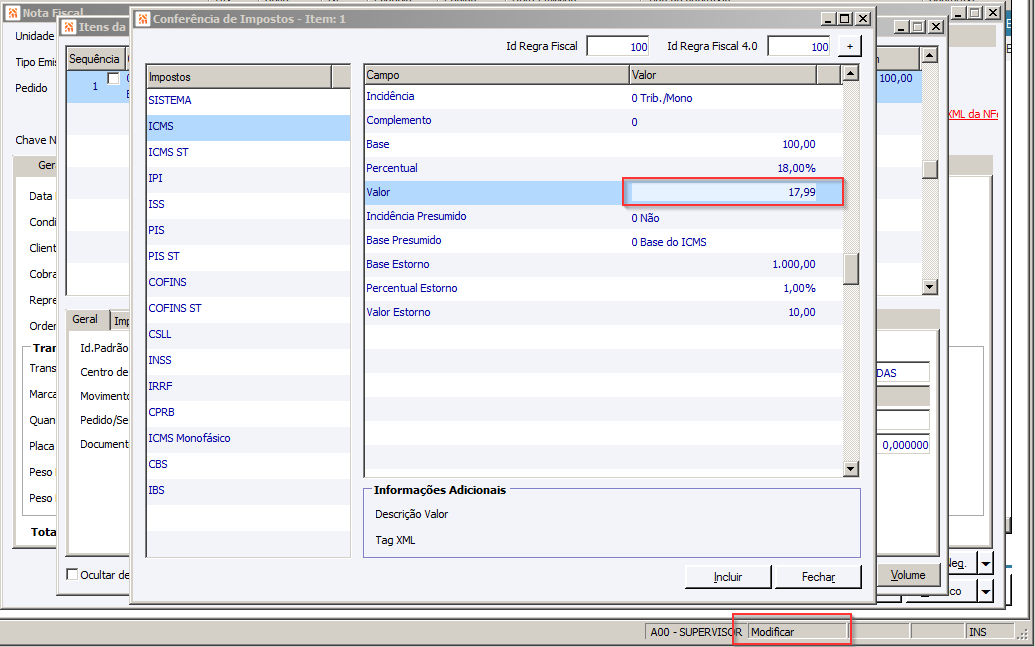
Task: Click the Valor column header
Action: pyautogui.click(x=723, y=75)
